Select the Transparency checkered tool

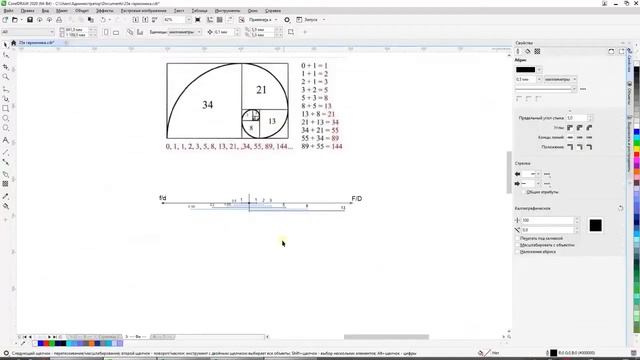click(6, 184)
